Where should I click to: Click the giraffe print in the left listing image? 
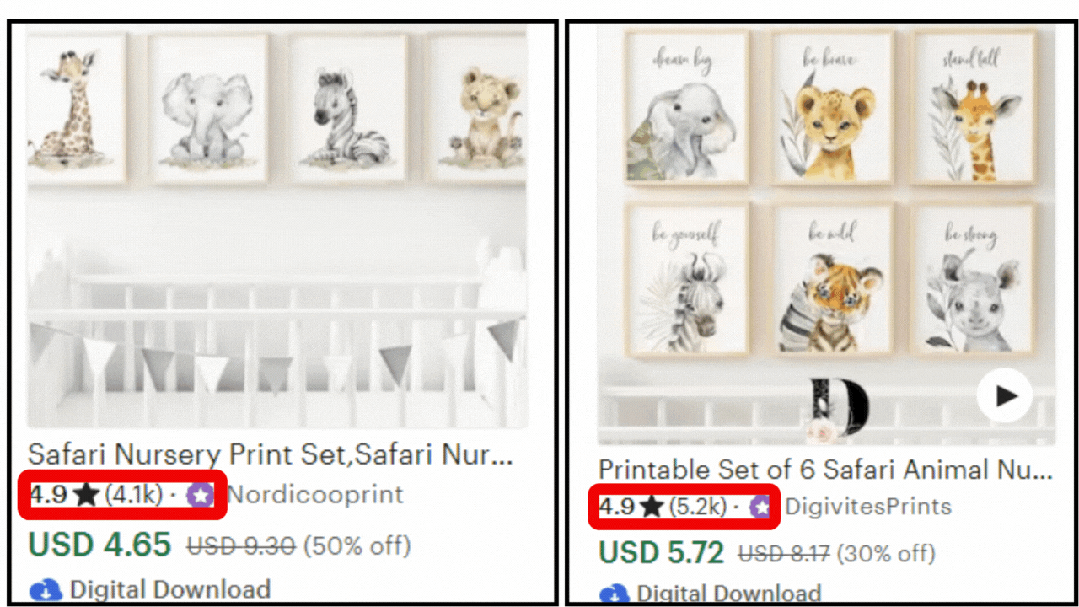click(75, 108)
